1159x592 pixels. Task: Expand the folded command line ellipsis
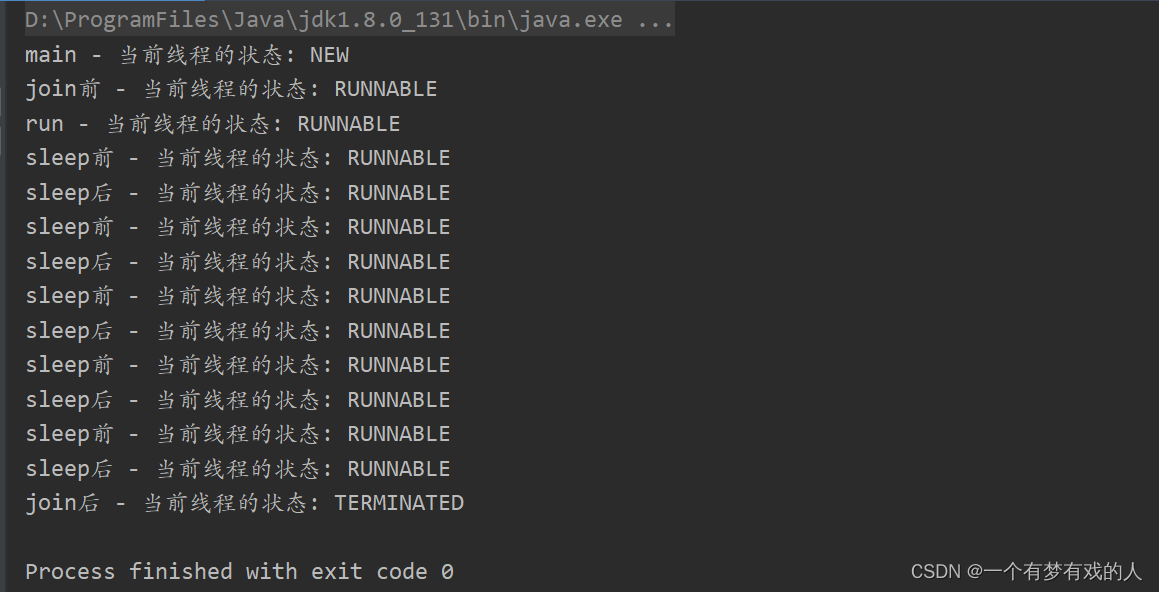pos(655,20)
